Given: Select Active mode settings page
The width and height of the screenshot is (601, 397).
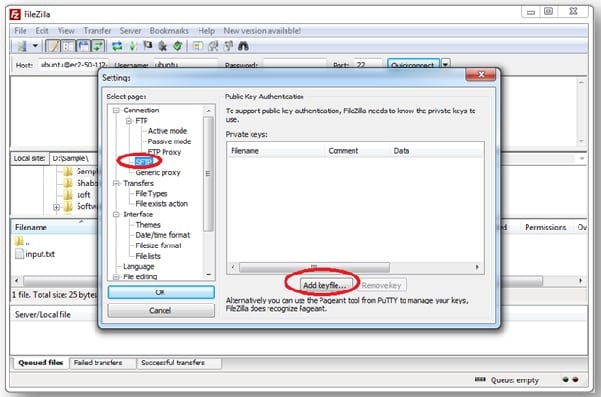Looking at the screenshot, I should click(x=167, y=131).
